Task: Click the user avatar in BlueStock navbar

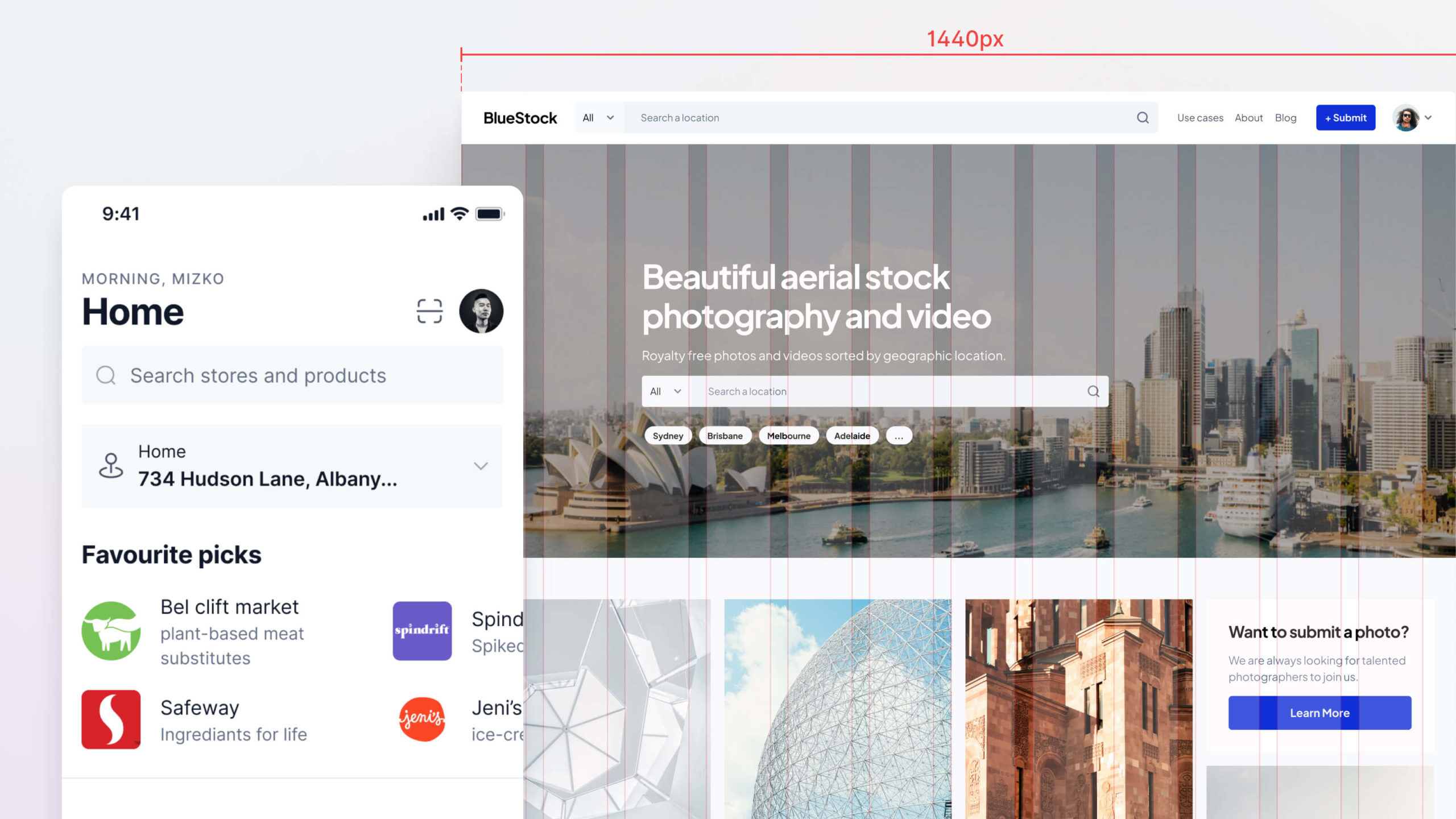Action: coord(1407,118)
